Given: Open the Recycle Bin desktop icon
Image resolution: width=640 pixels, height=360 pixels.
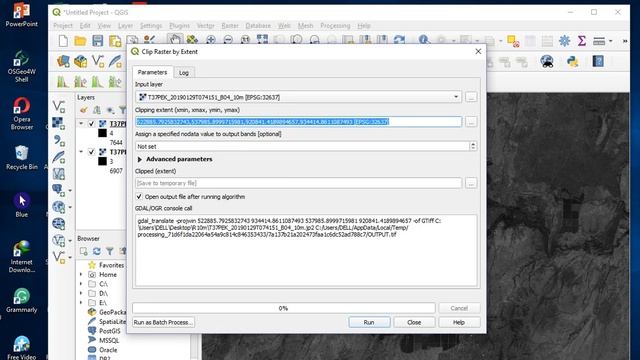Looking at the screenshot, I should [22, 158].
